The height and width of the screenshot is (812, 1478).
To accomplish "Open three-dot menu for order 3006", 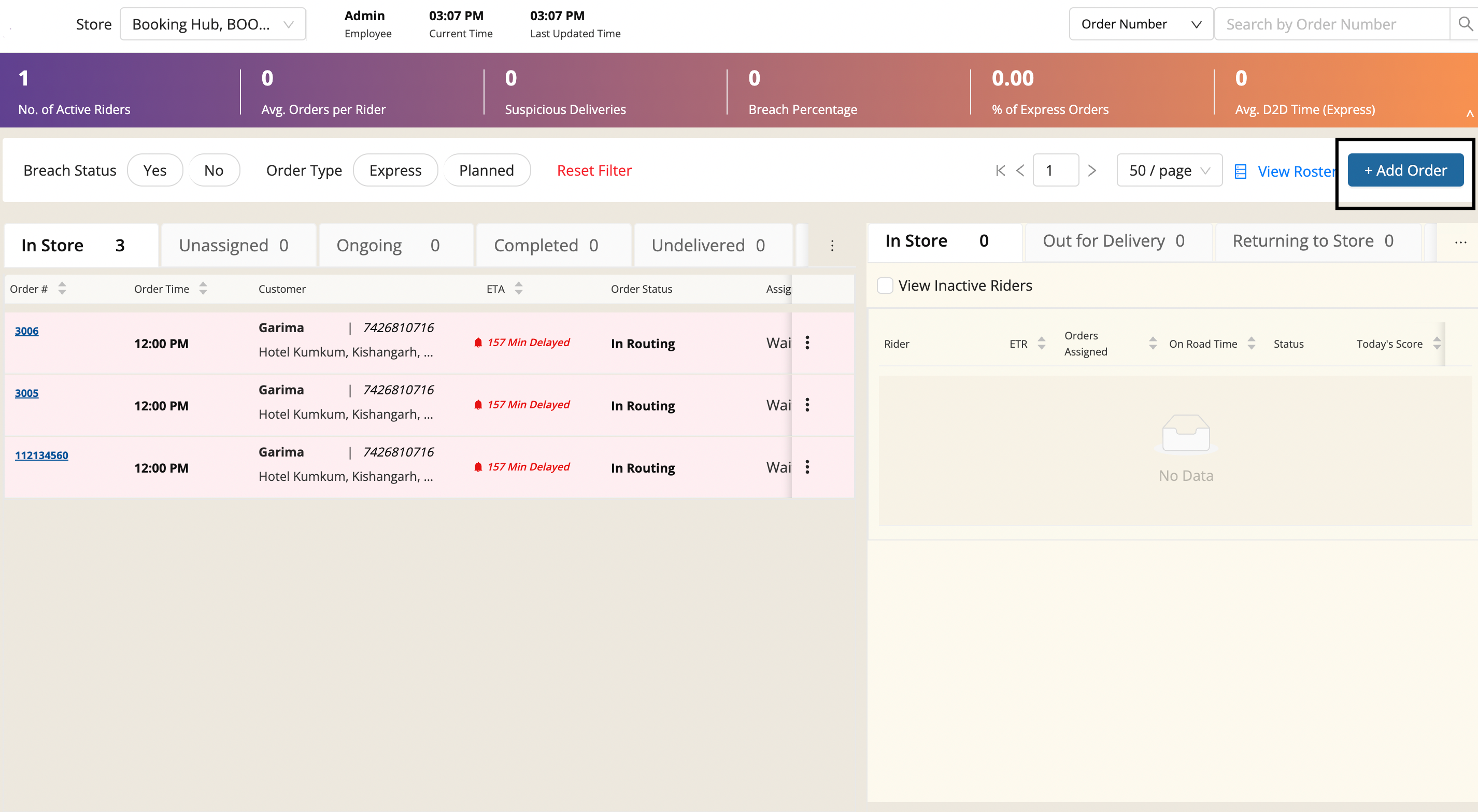I will 807,343.
